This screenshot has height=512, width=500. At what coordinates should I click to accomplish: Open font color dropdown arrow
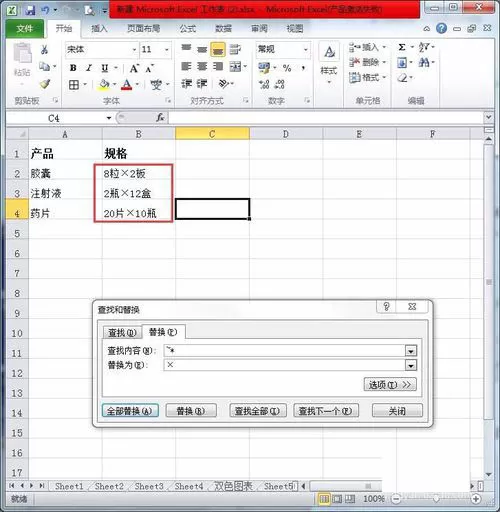(x=137, y=84)
